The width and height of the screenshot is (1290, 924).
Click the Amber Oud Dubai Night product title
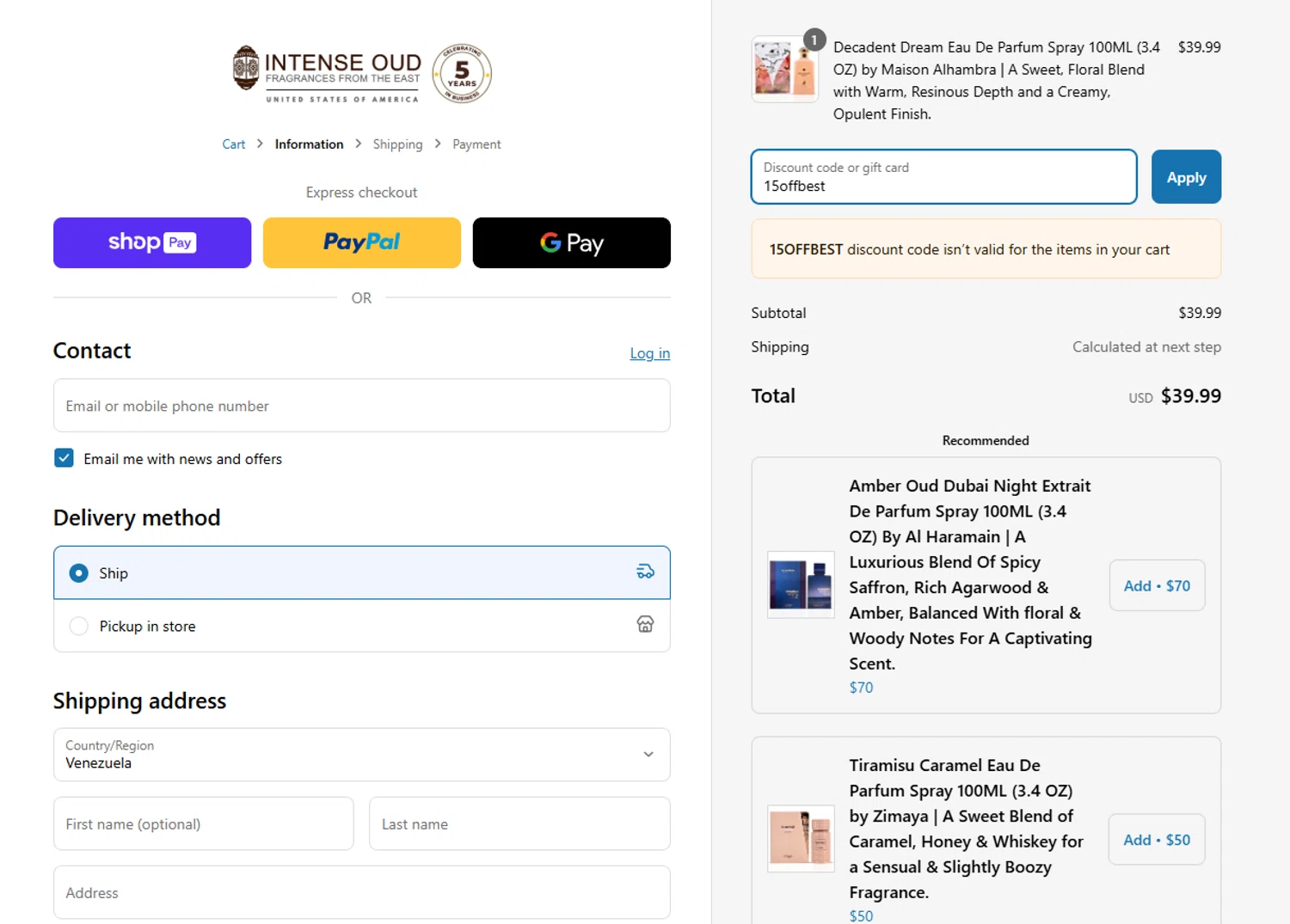coord(971,574)
